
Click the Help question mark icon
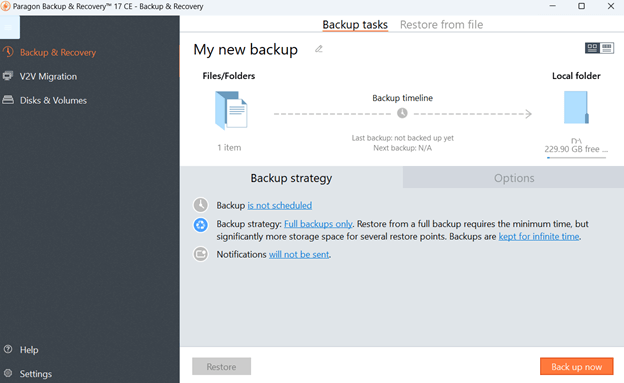pyautogui.click(x=8, y=349)
